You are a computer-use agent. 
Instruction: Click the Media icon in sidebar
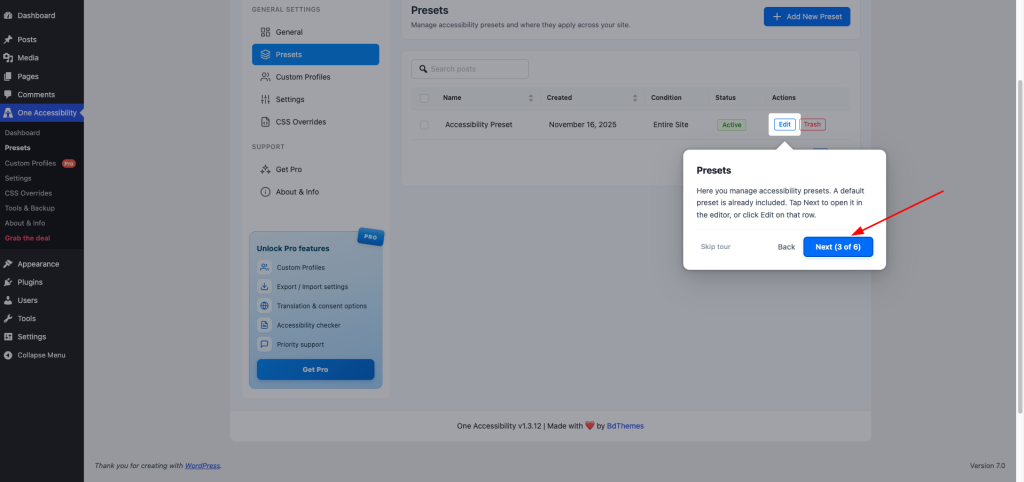[x=8, y=57]
